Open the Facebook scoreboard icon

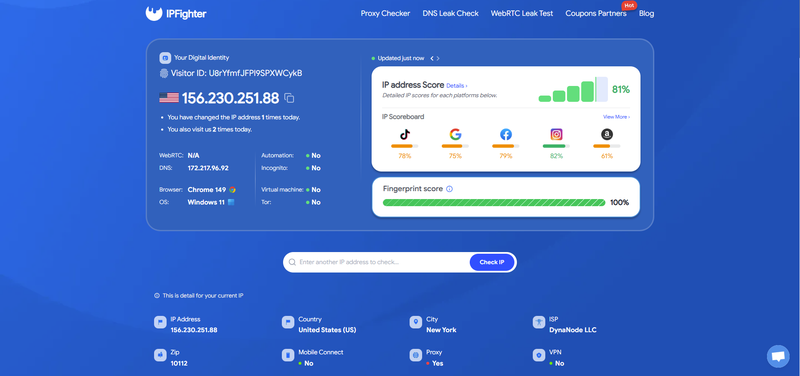(506, 135)
